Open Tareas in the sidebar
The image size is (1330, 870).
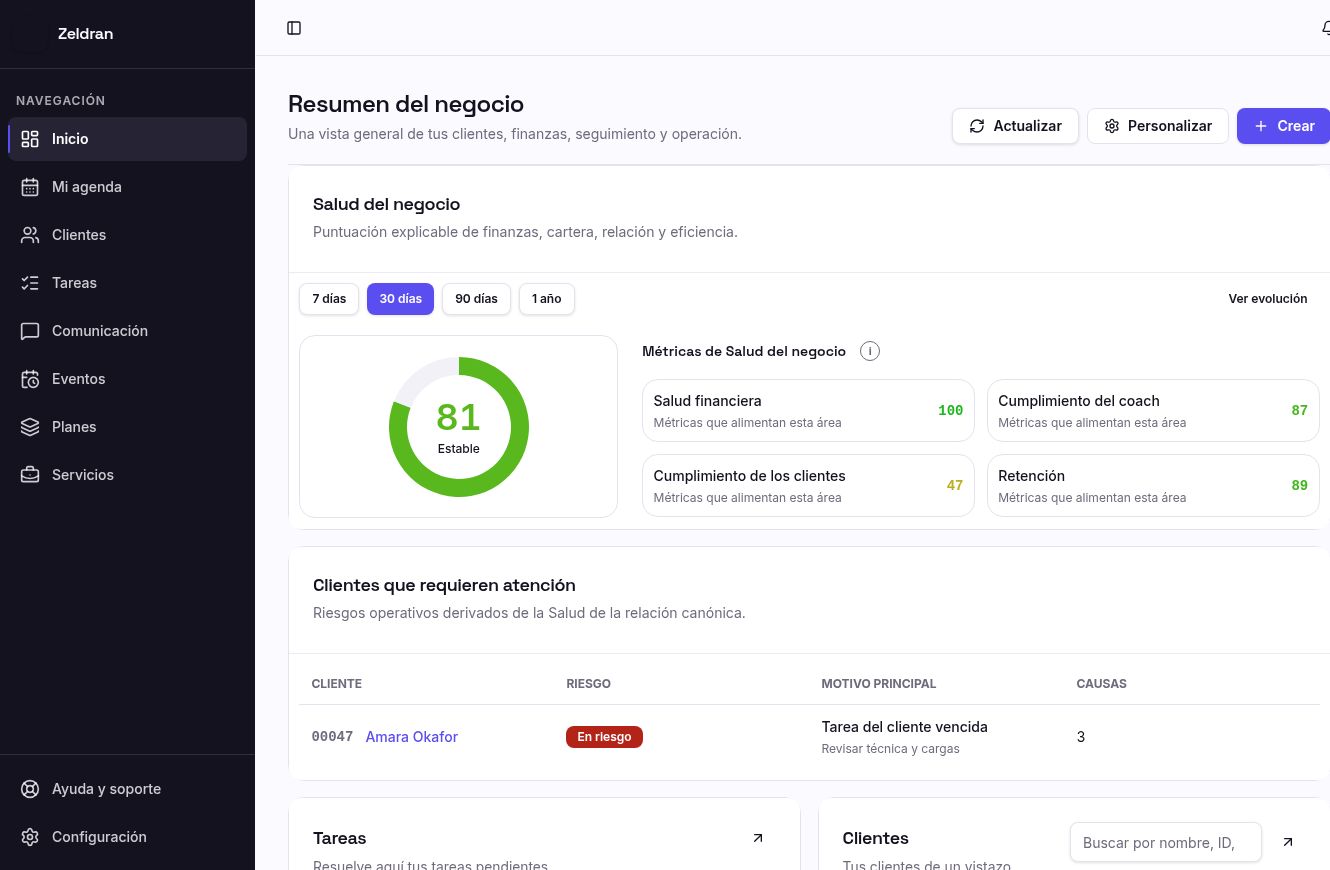tap(127, 283)
